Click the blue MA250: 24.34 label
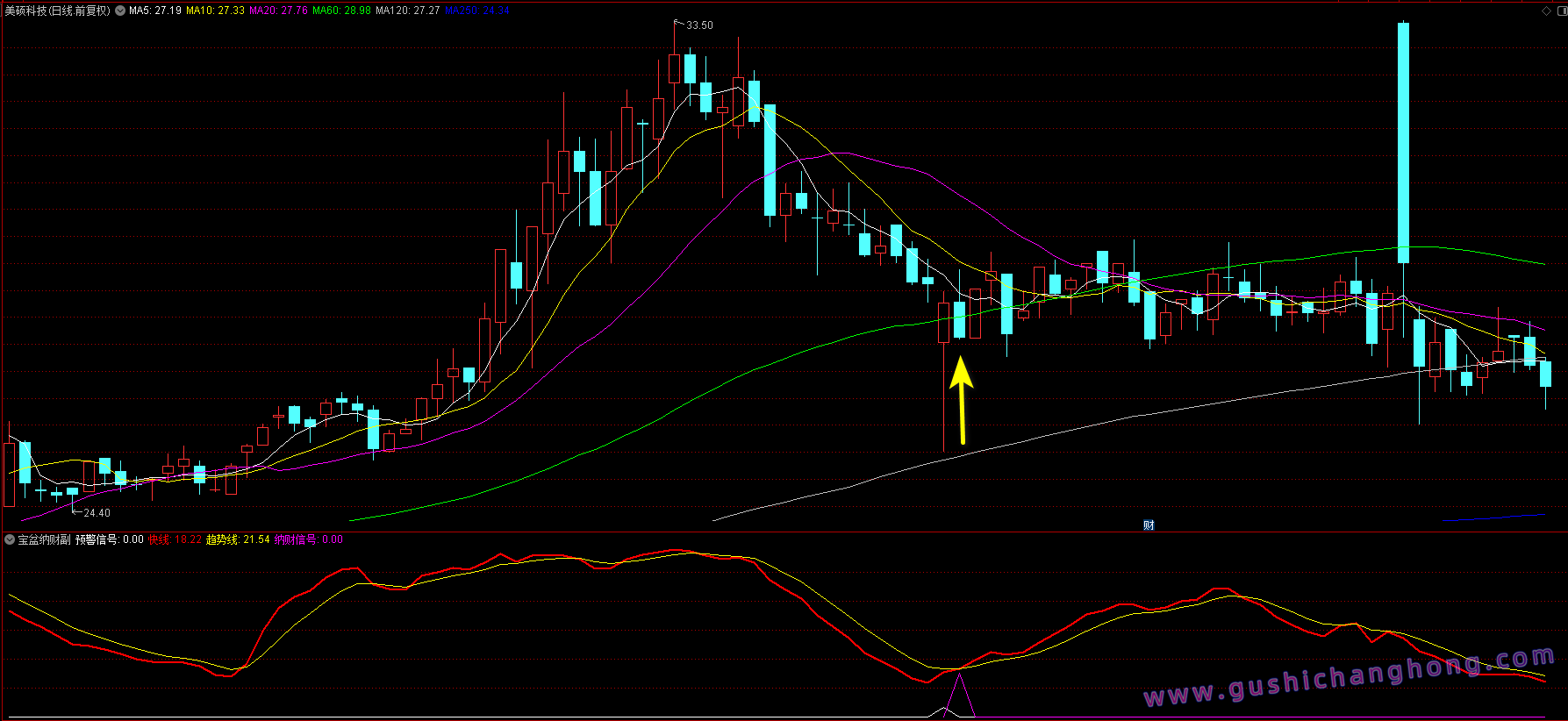This screenshot has height=721, width=1568. [x=476, y=11]
